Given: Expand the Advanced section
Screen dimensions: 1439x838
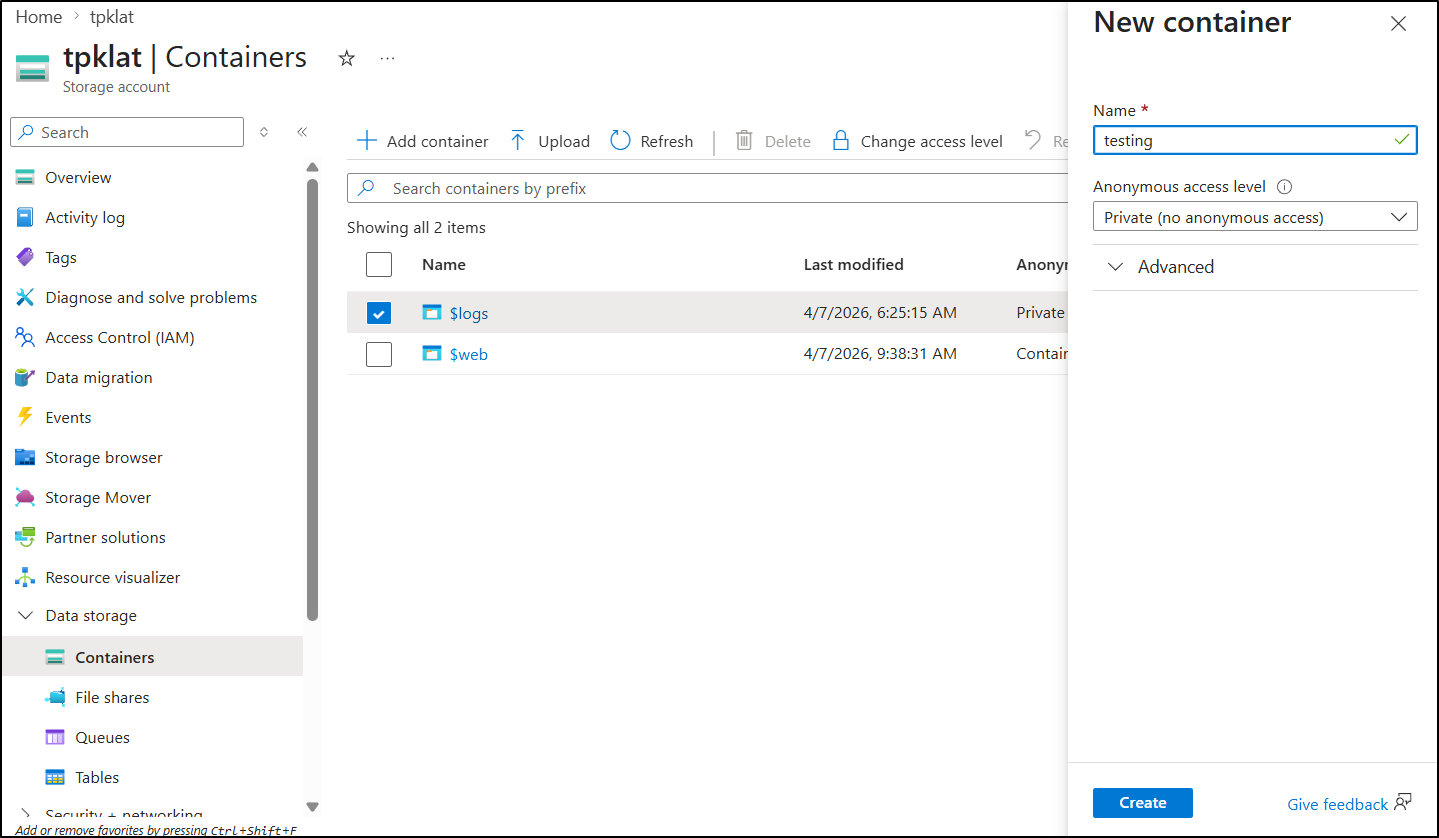Looking at the screenshot, I should [1175, 267].
